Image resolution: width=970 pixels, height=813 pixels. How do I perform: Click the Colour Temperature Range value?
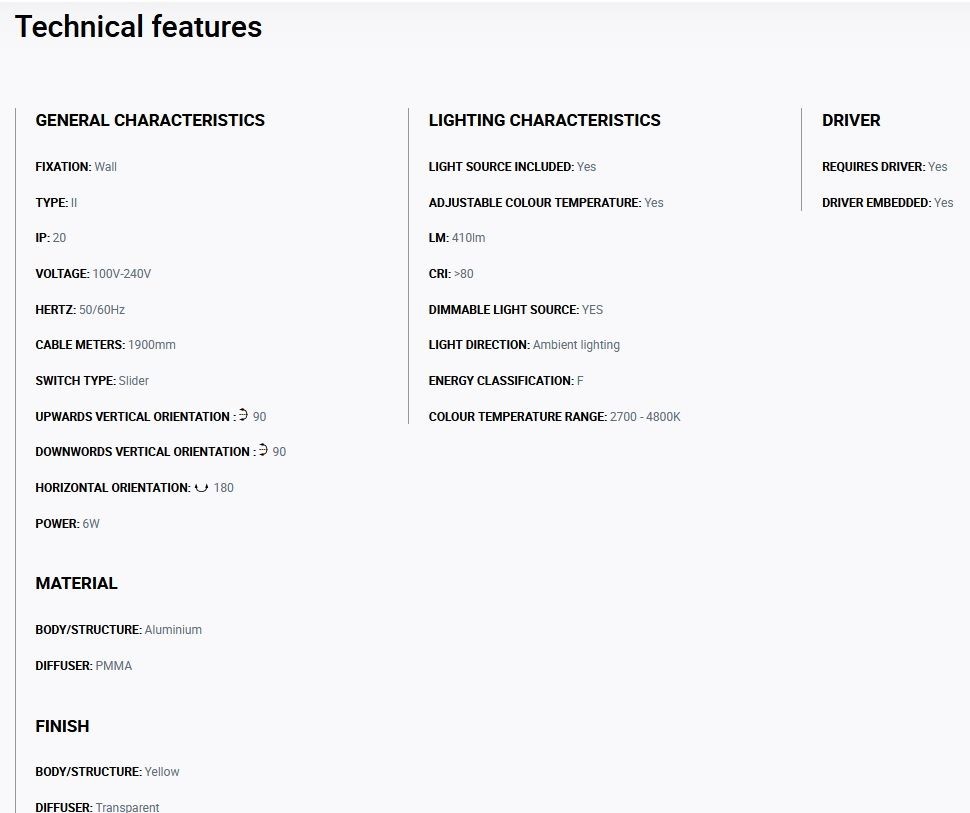(x=645, y=416)
